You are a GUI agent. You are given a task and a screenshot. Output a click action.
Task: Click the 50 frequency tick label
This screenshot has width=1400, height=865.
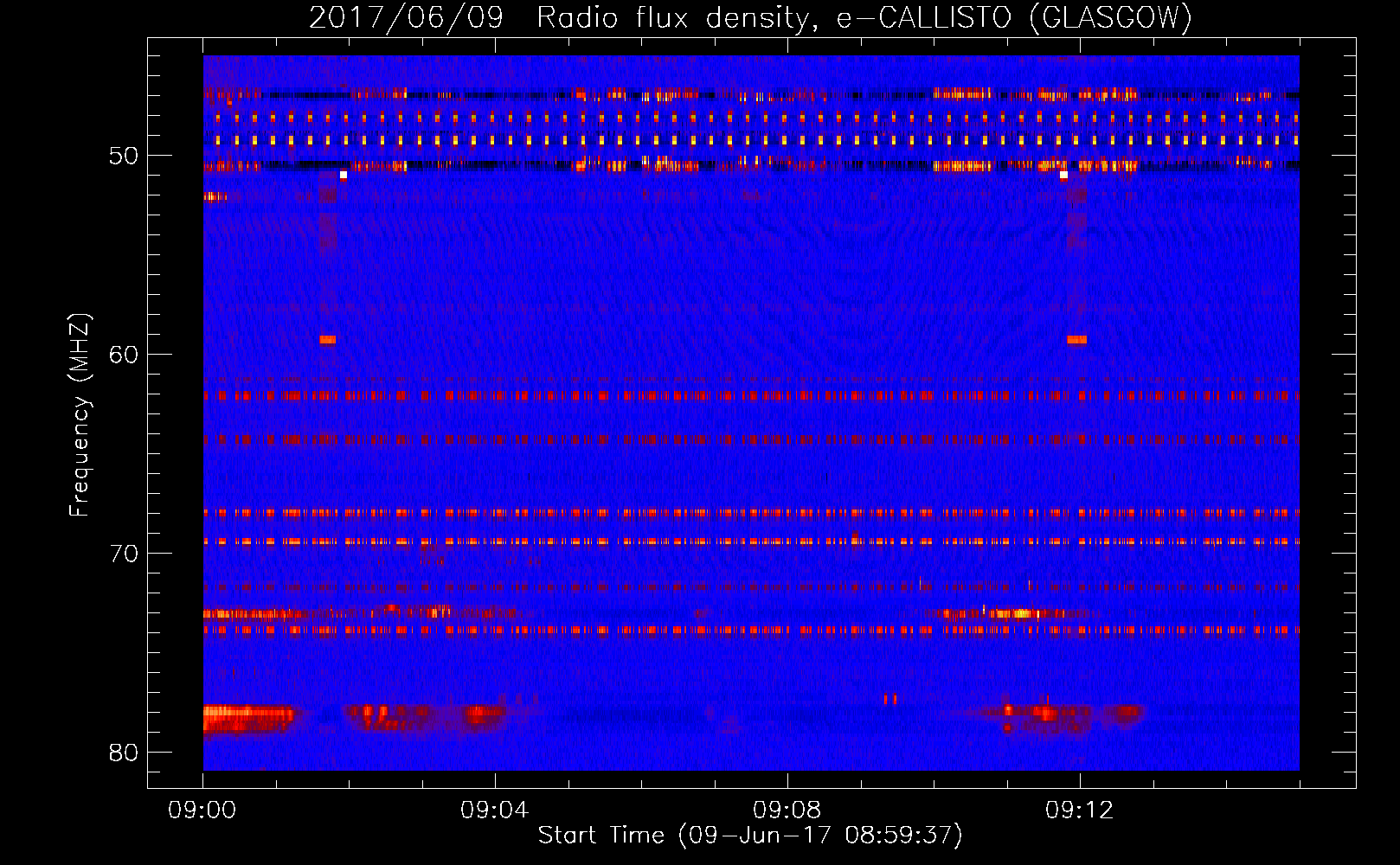124,156
